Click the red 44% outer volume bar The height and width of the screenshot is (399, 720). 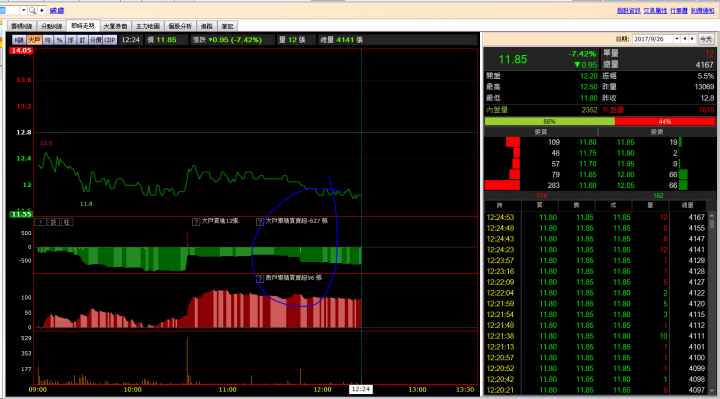[x=665, y=121]
